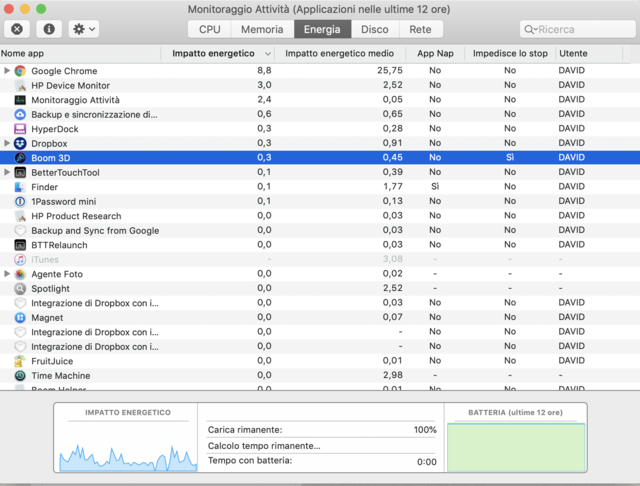Click the Batteria ultime 12 ore chart

pos(516,448)
